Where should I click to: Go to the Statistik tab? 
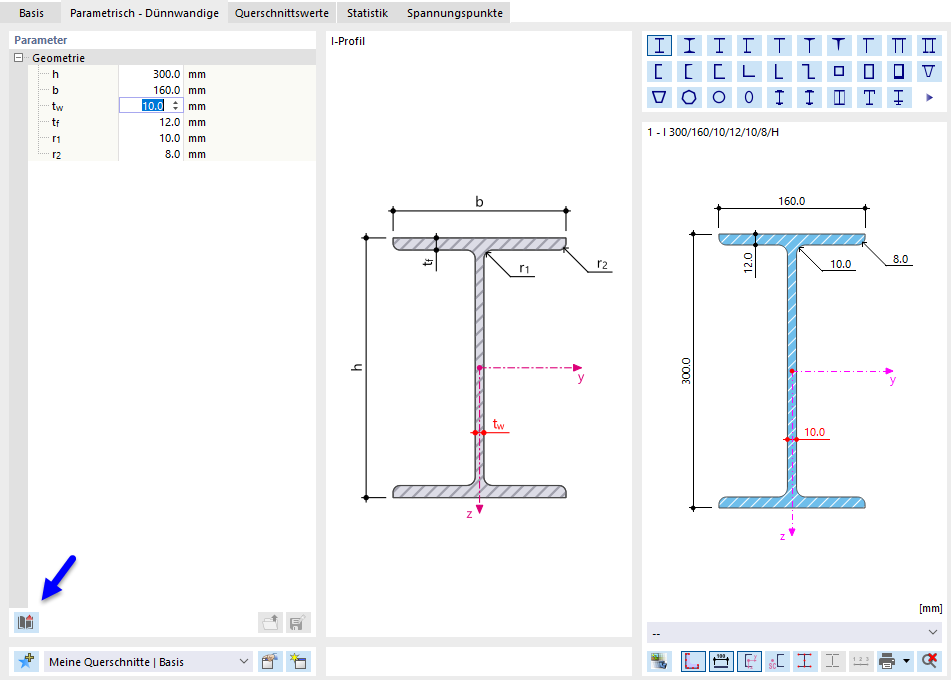click(368, 13)
